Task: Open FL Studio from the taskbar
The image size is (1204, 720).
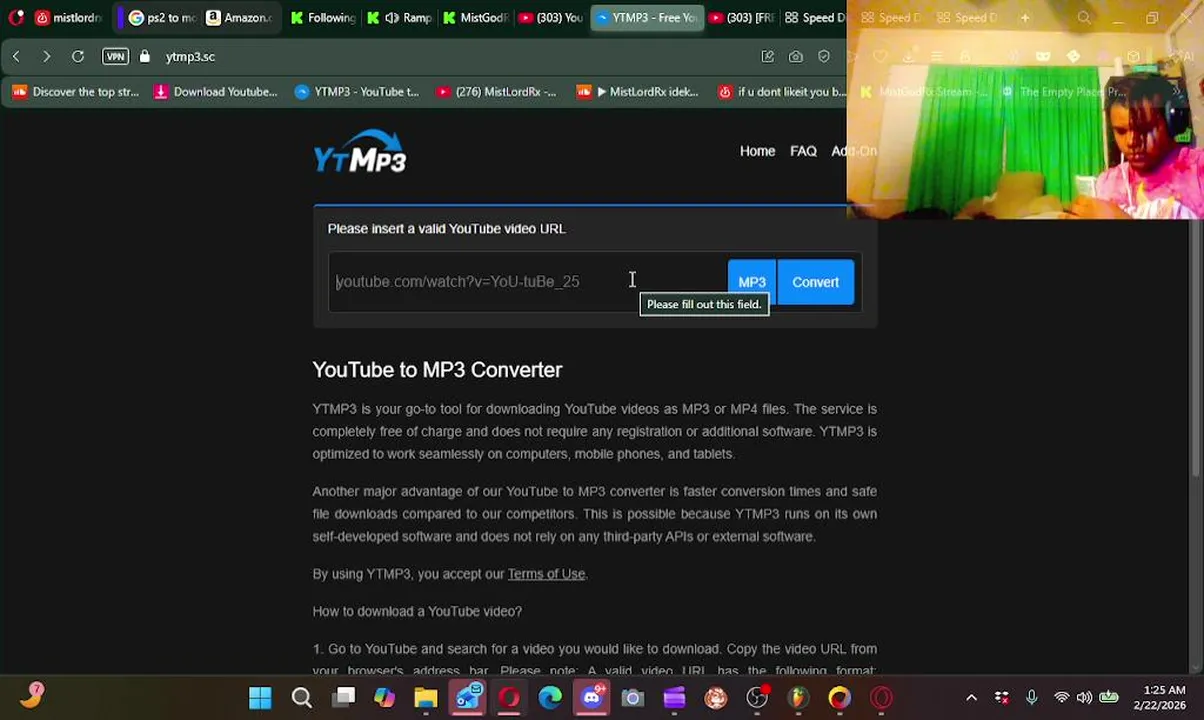Action: tap(798, 697)
